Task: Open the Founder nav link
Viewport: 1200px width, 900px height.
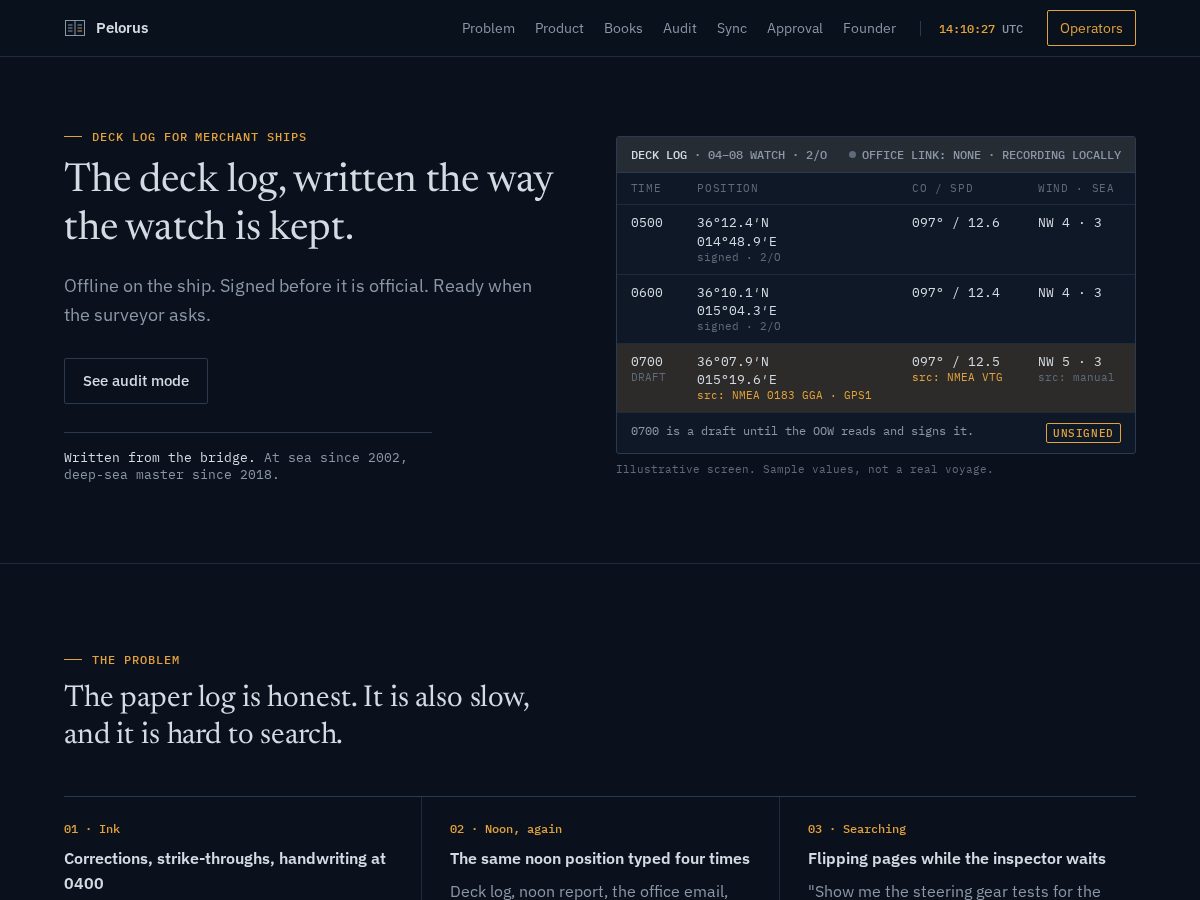Action: click(x=869, y=28)
